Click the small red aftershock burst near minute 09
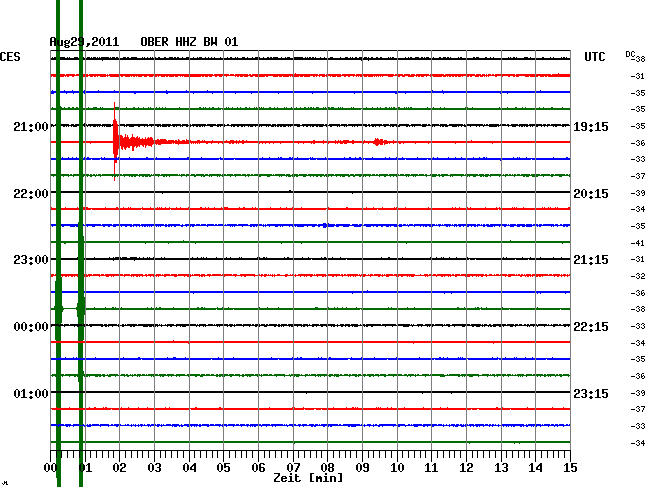The width and height of the screenshot is (650, 494). pos(377,142)
